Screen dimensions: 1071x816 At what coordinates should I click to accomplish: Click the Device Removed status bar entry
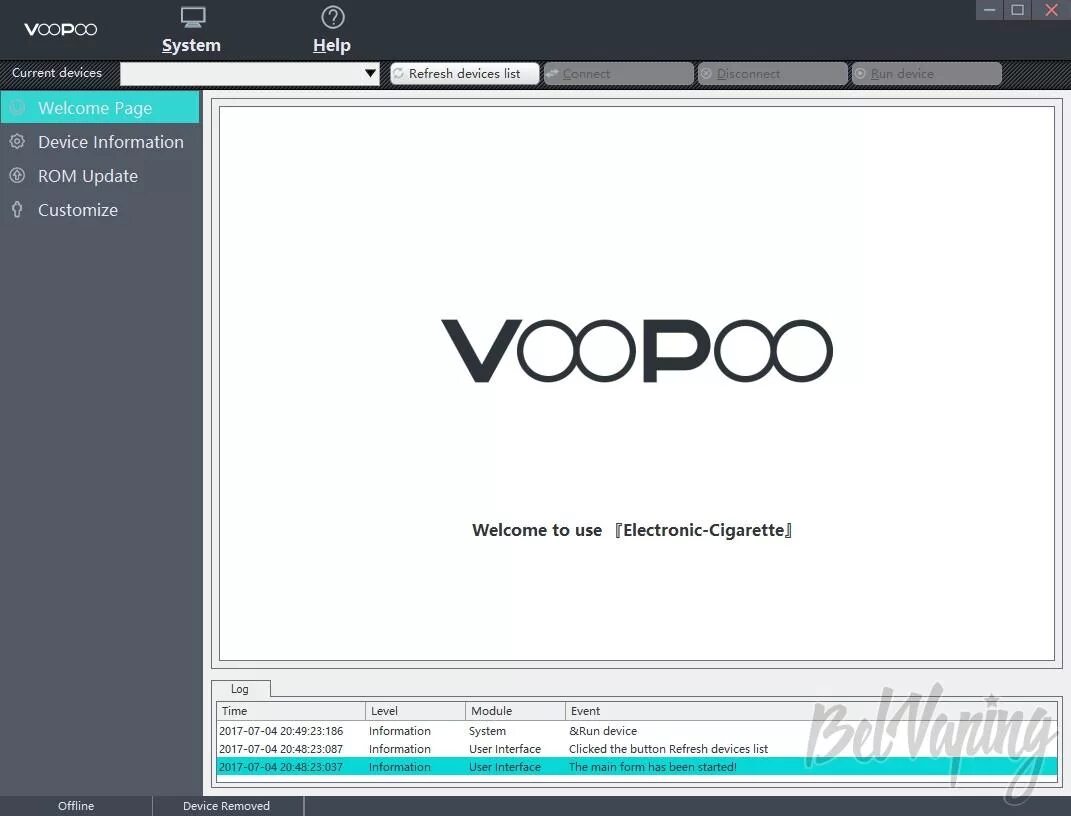(227, 806)
